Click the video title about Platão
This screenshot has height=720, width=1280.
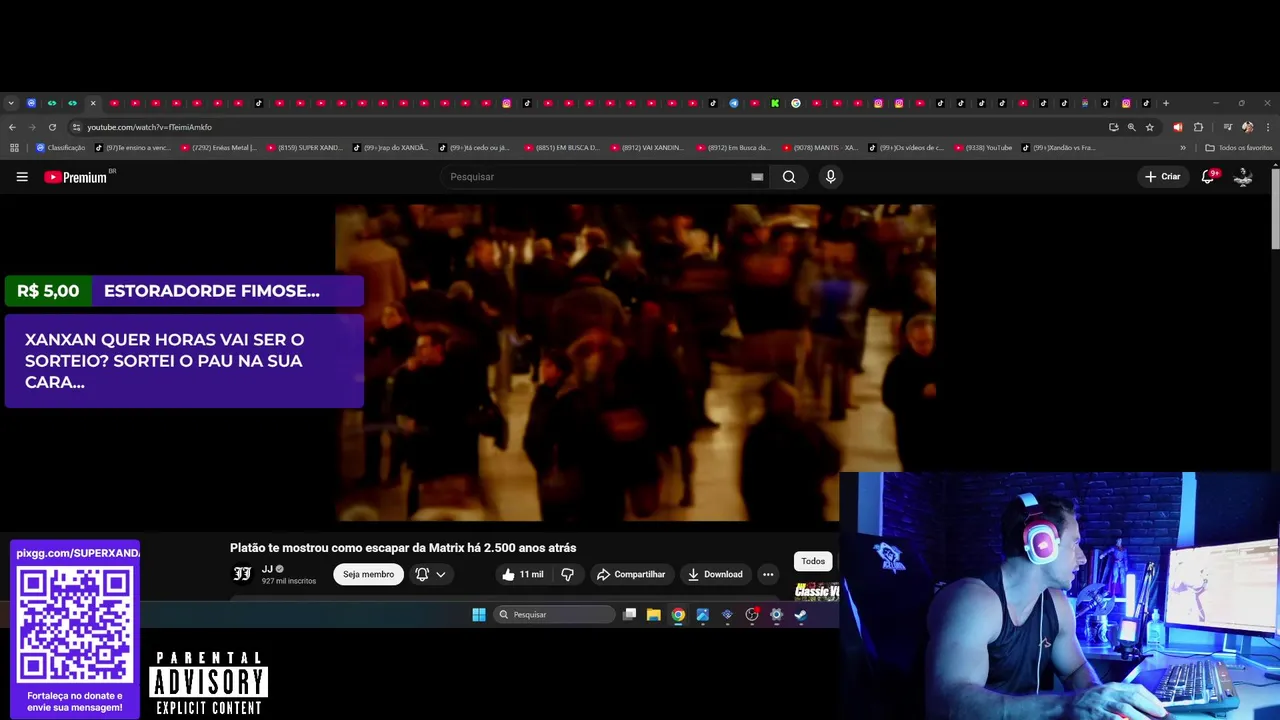[x=403, y=548]
